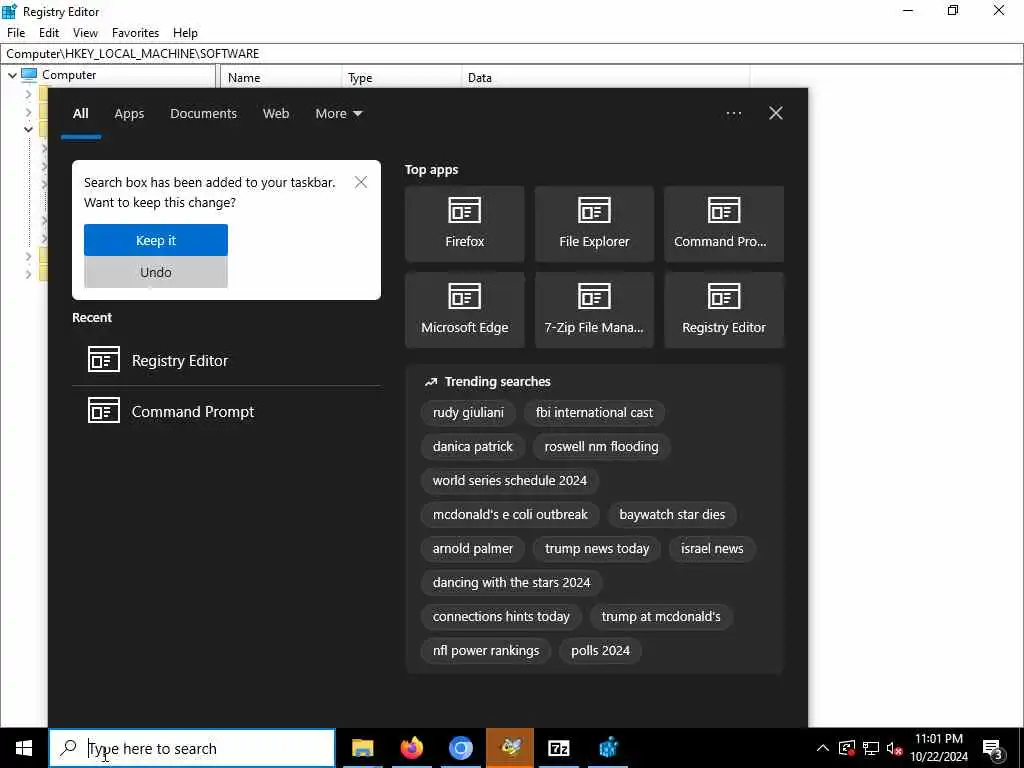Launch Firefox from the taskbar
This screenshot has width=1024, height=768.
tap(411, 748)
